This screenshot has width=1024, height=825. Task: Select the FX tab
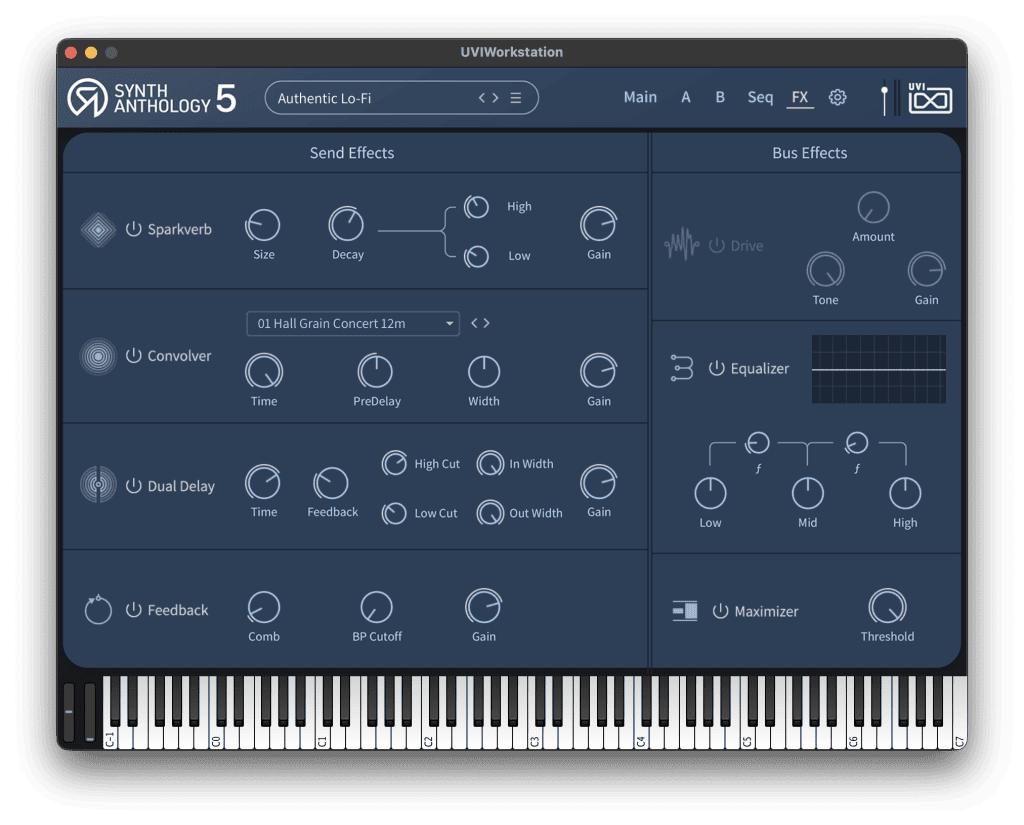(800, 97)
